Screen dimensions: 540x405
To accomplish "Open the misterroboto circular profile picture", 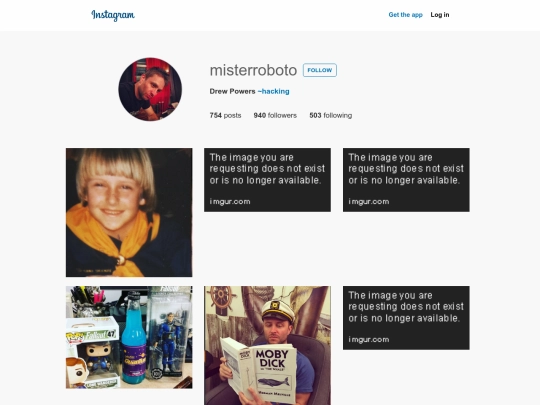I will pyautogui.click(x=150, y=89).
